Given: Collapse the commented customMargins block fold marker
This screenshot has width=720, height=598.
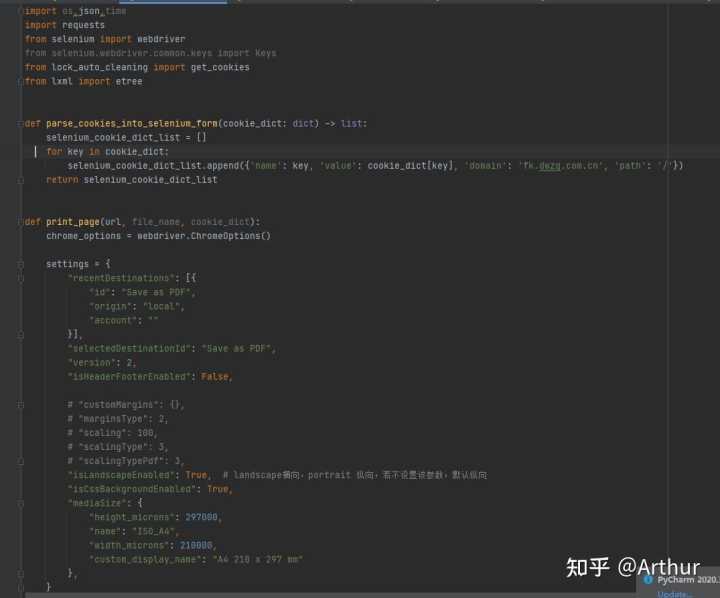Looking at the screenshot, I should [21, 405].
